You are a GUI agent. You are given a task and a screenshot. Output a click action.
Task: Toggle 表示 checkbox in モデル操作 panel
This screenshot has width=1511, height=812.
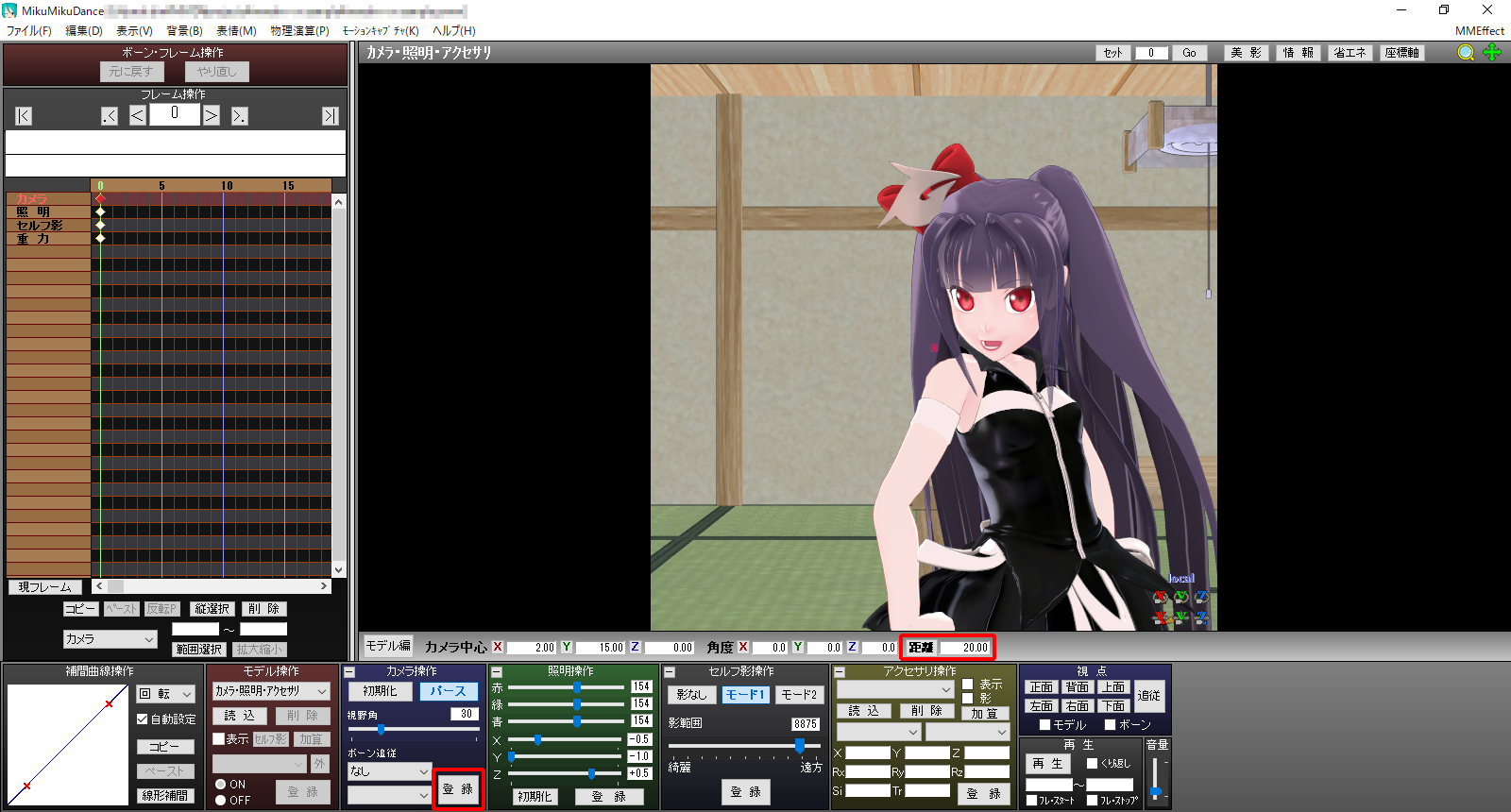coord(219,739)
